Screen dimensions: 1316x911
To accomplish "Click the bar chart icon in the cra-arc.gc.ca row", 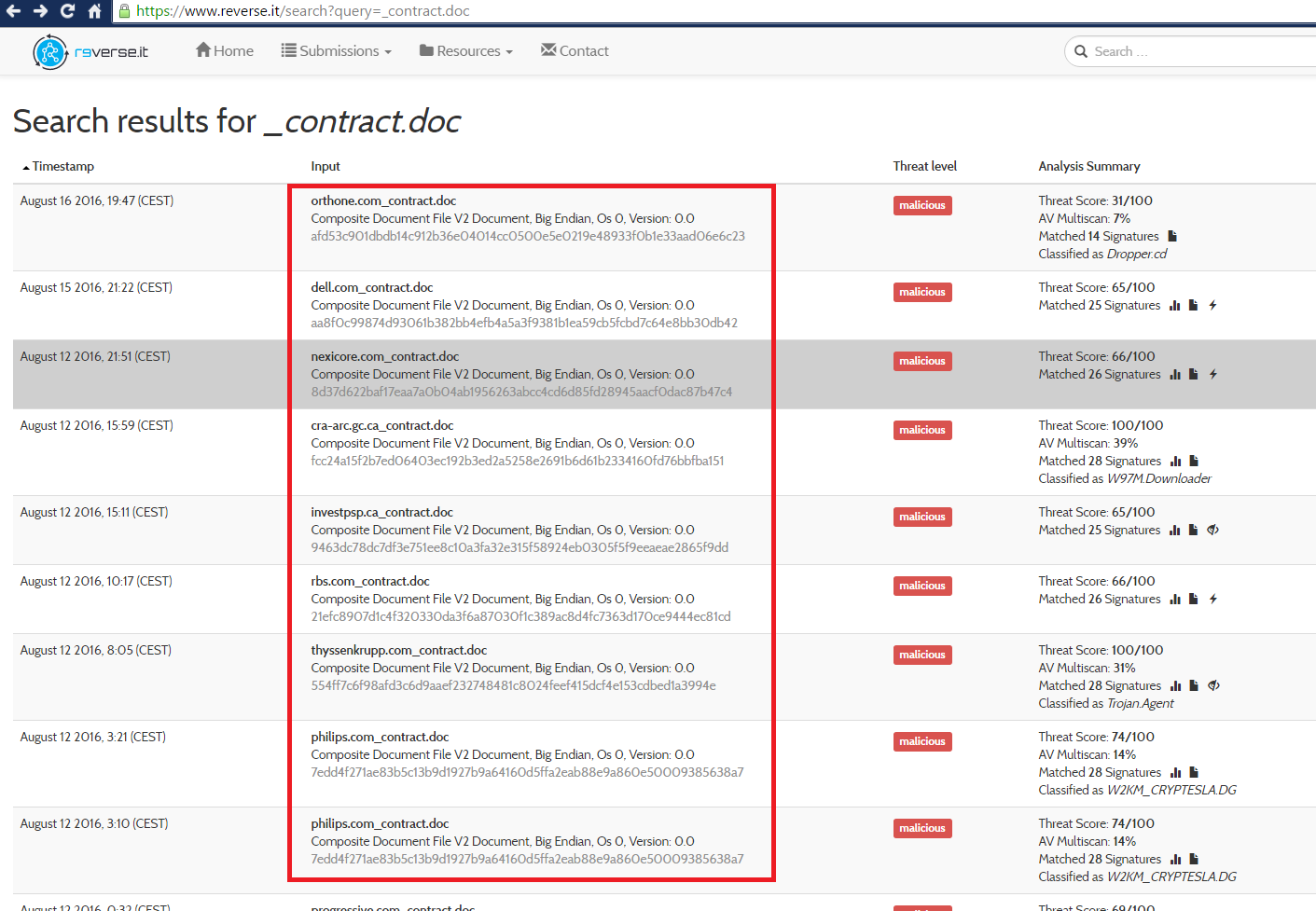I will (x=1176, y=461).
